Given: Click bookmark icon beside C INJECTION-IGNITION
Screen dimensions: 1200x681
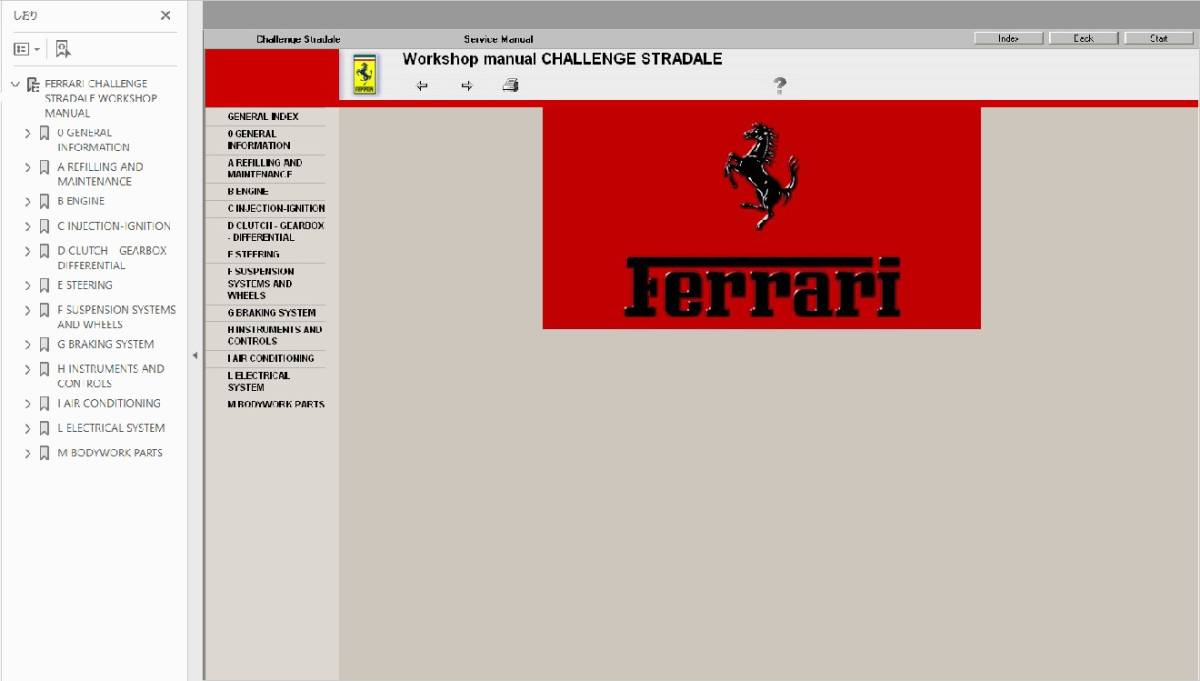Looking at the screenshot, I should coord(44,226).
